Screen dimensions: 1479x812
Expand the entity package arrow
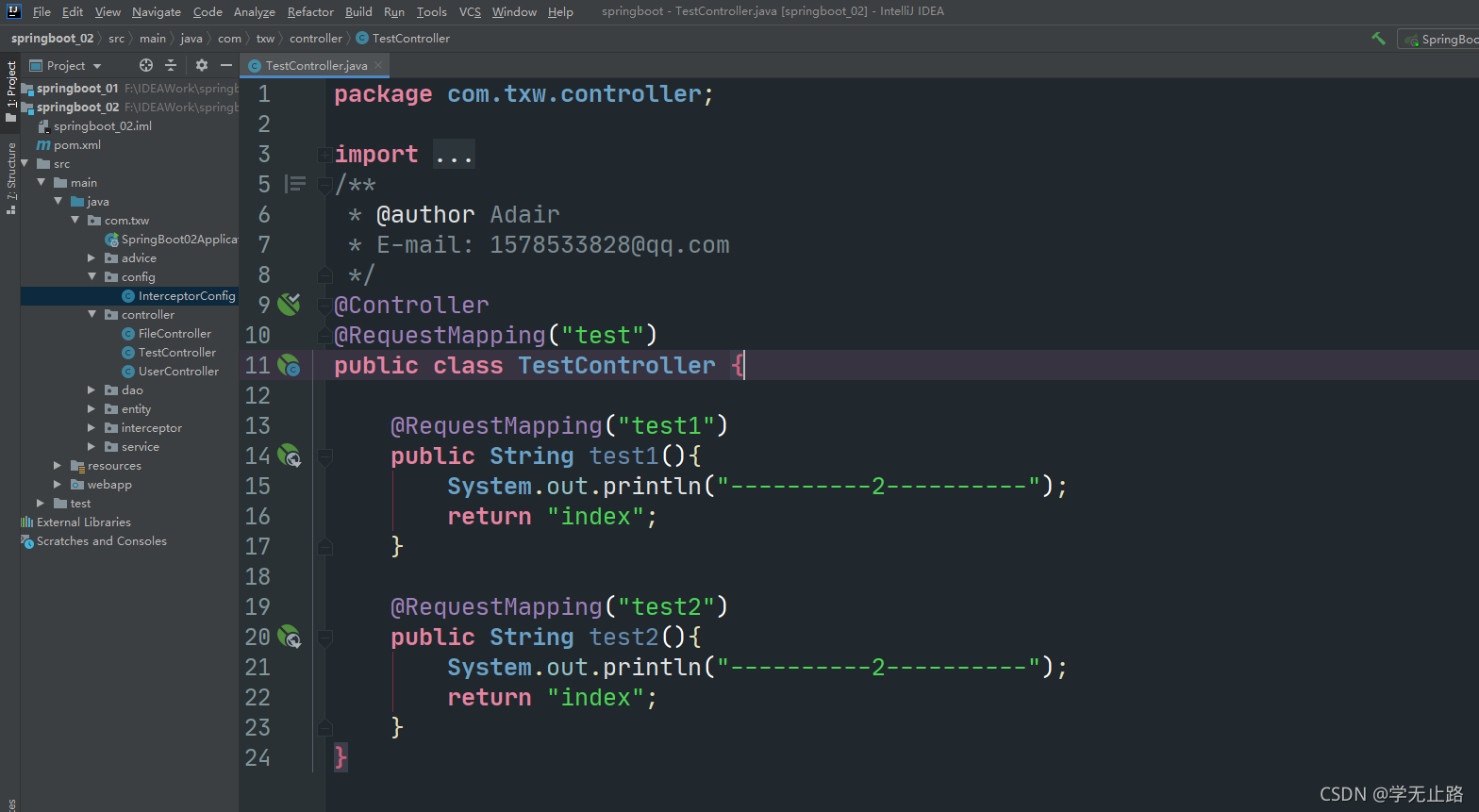91,408
